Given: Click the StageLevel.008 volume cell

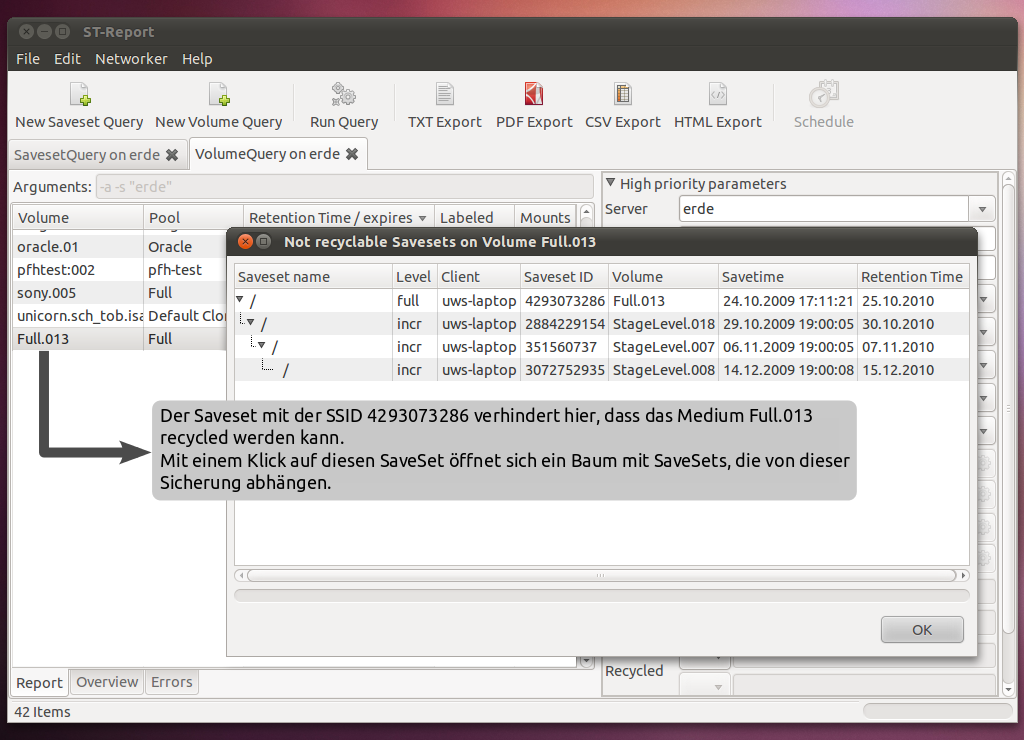Looking at the screenshot, I should click(x=664, y=370).
